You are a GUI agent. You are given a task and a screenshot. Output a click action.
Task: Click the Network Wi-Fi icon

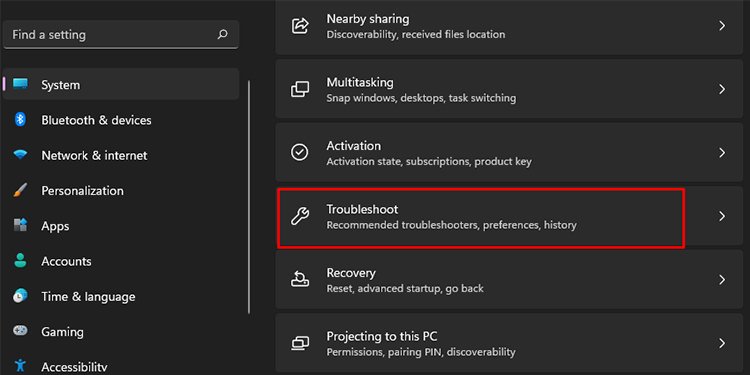click(20, 155)
